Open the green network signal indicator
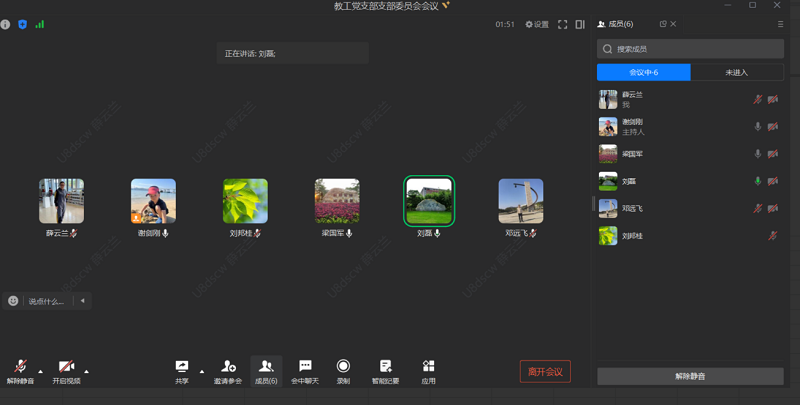 (40, 24)
